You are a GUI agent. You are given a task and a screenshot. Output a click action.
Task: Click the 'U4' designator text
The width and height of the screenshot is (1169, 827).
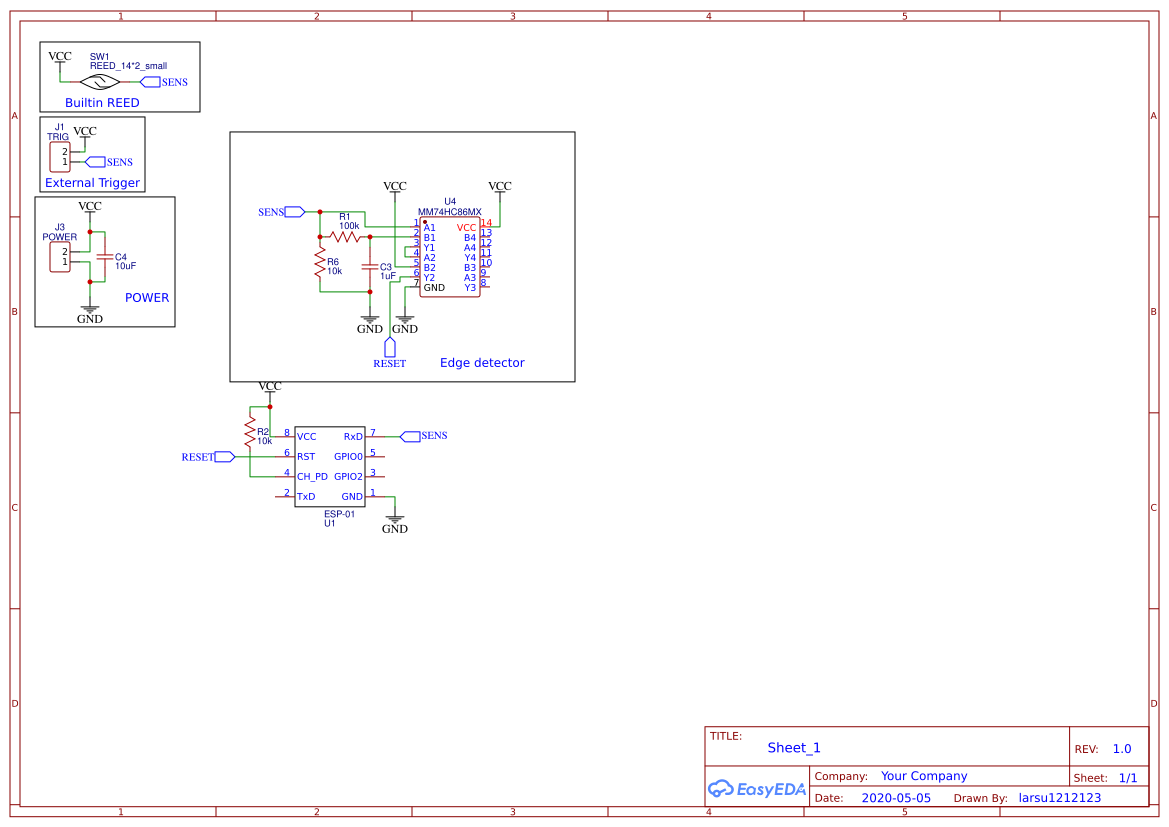click(450, 201)
